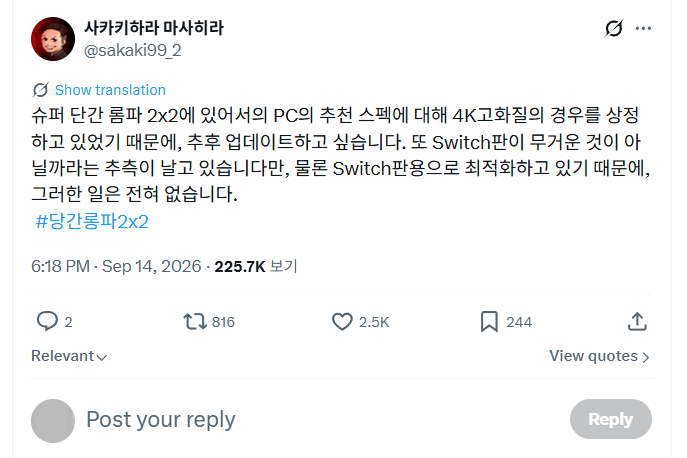
Task: Open the author's profile picture
Action: pos(53,39)
